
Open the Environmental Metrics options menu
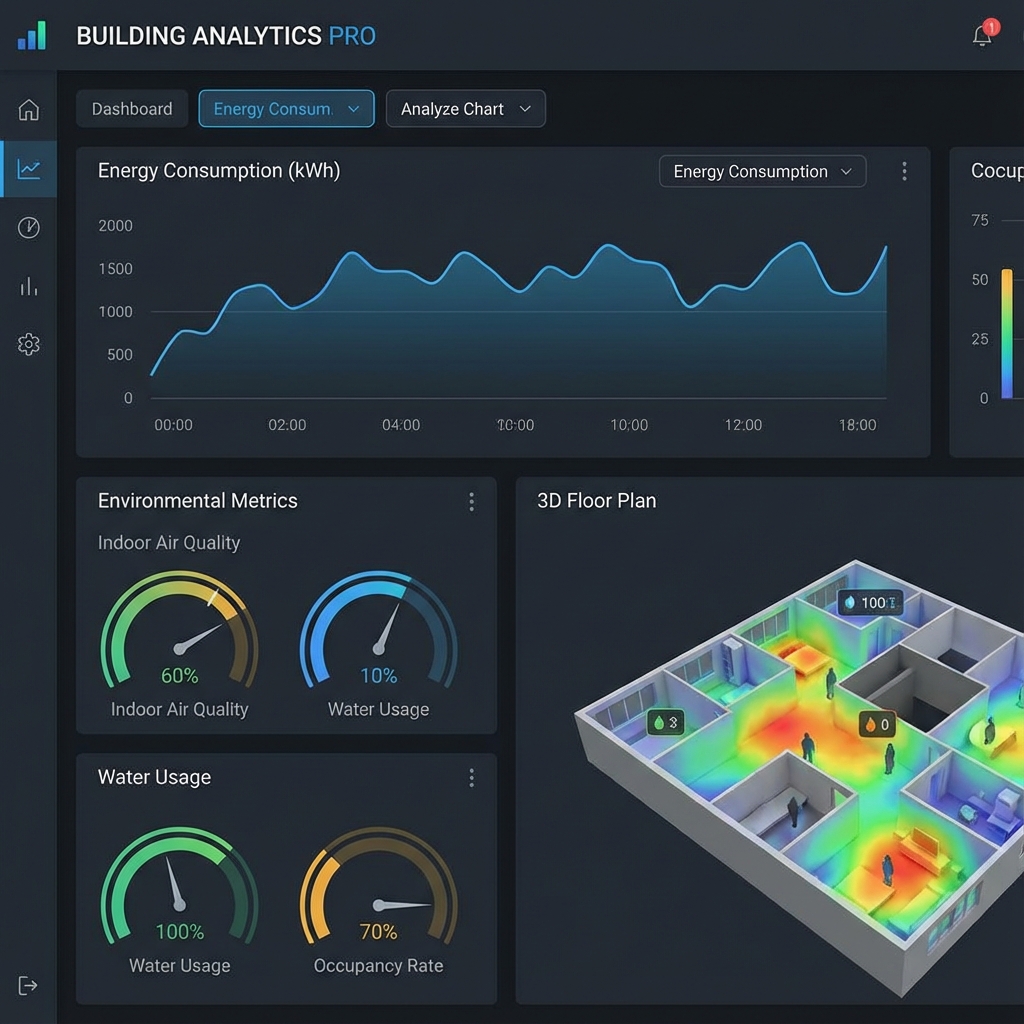pos(471,502)
